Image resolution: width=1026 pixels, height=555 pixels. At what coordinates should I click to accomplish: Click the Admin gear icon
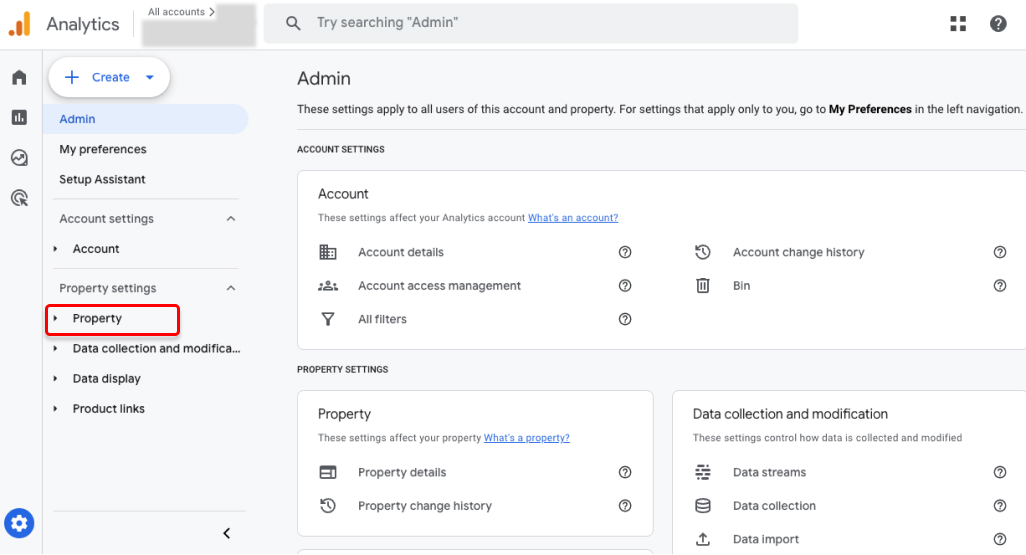(x=20, y=522)
